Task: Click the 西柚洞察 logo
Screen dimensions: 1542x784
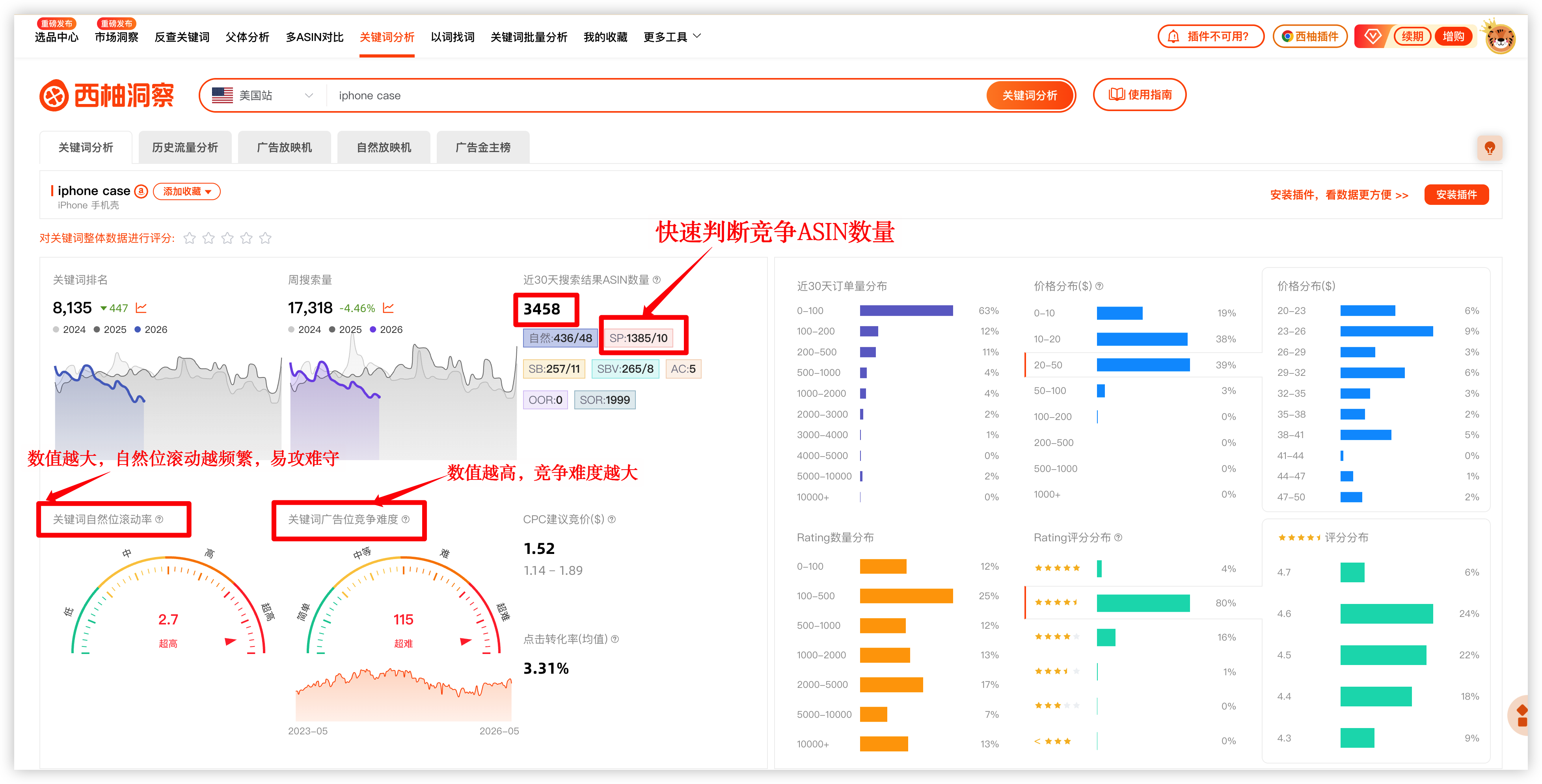Action: coord(107,95)
